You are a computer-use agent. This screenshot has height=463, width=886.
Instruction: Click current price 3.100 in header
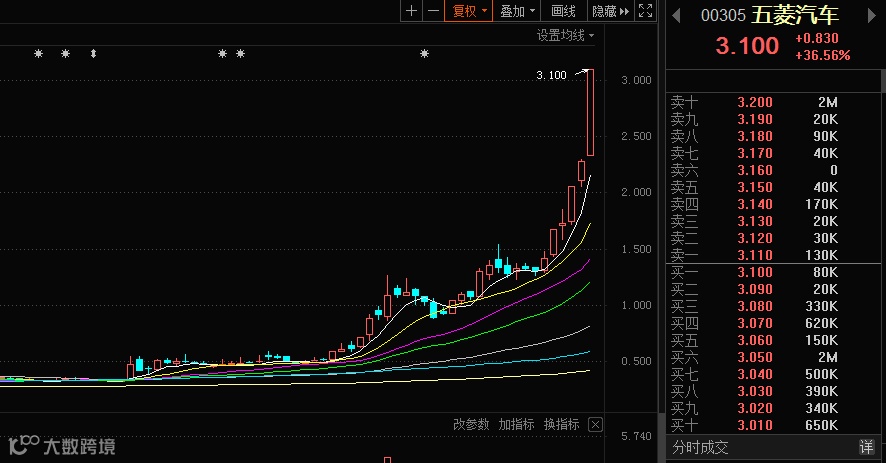747,45
